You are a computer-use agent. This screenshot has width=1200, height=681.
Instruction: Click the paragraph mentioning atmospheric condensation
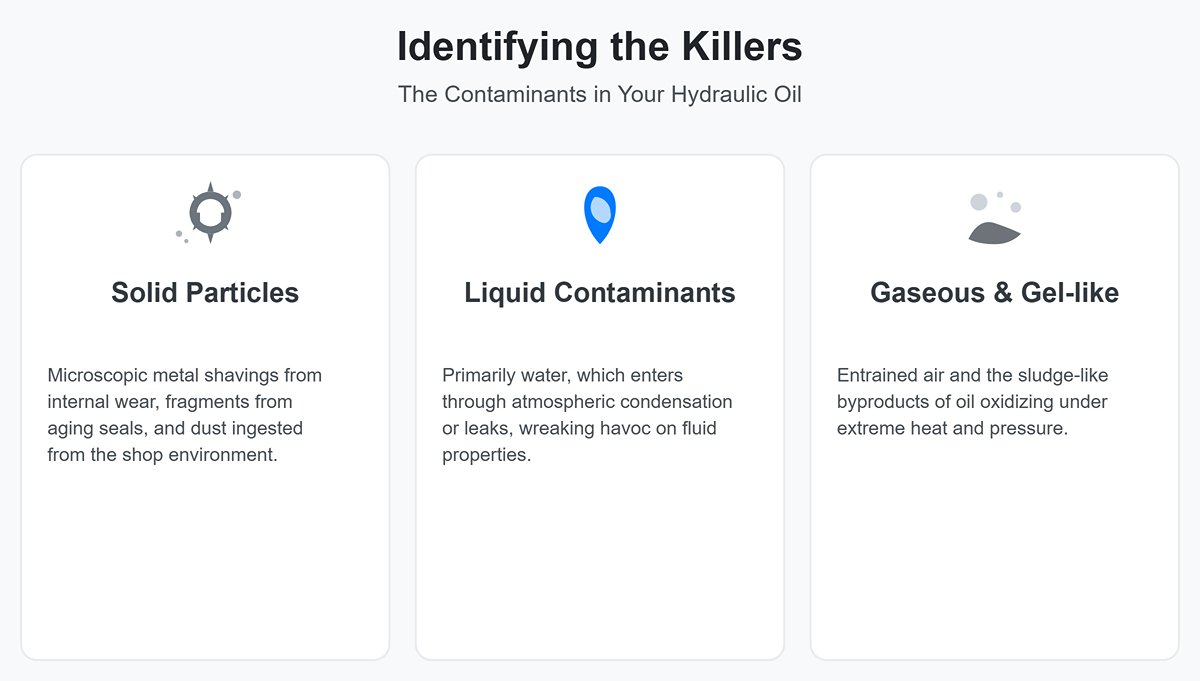[x=587, y=414]
